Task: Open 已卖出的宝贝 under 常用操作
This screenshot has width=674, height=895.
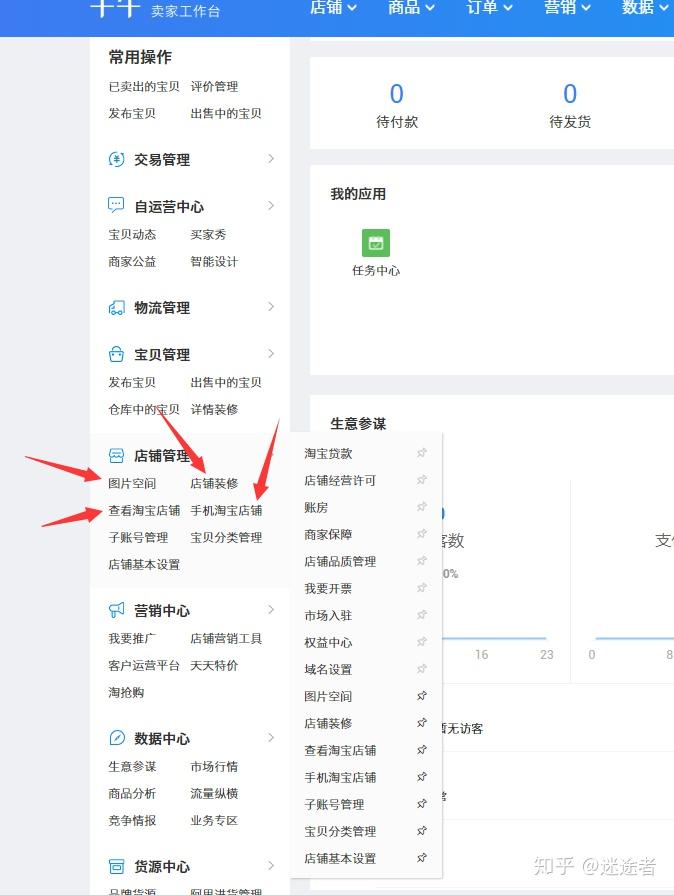Action: (x=144, y=86)
